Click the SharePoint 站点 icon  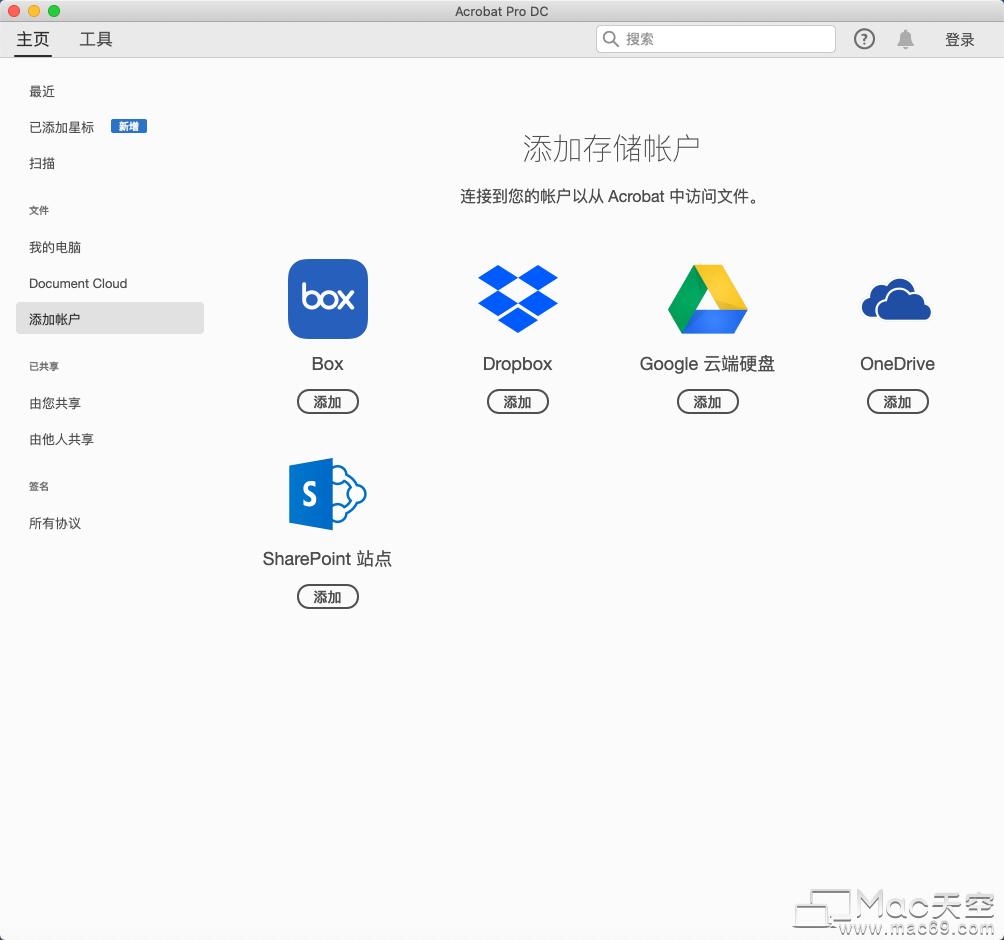(x=327, y=493)
